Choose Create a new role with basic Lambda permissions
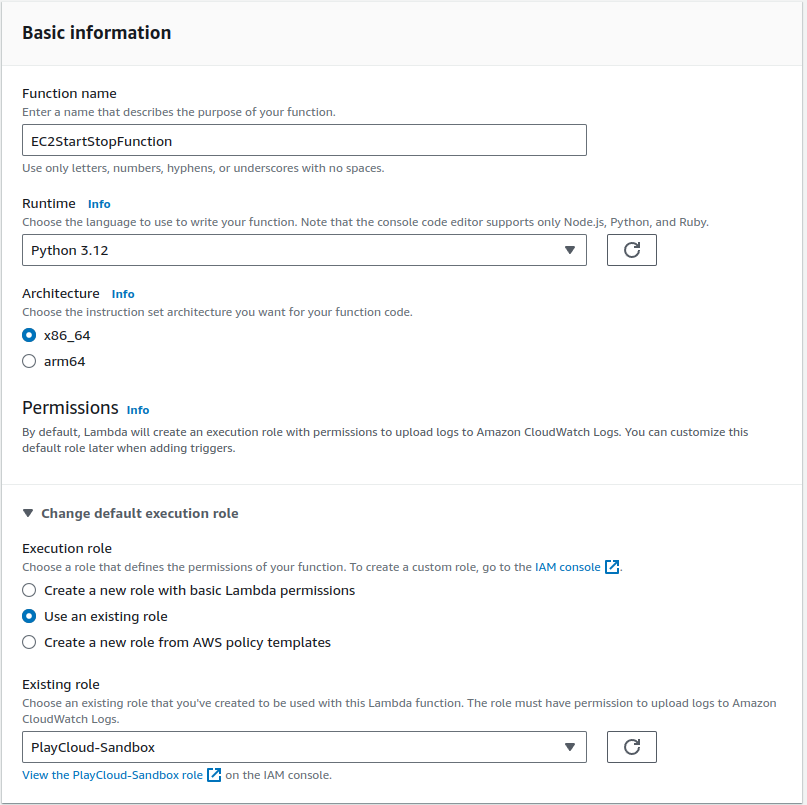The width and height of the screenshot is (807, 805). pyautogui.click(x=29, y=591)
